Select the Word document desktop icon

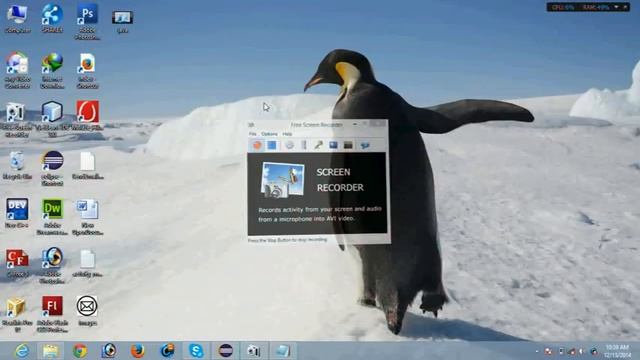click(x=87, y=217)
